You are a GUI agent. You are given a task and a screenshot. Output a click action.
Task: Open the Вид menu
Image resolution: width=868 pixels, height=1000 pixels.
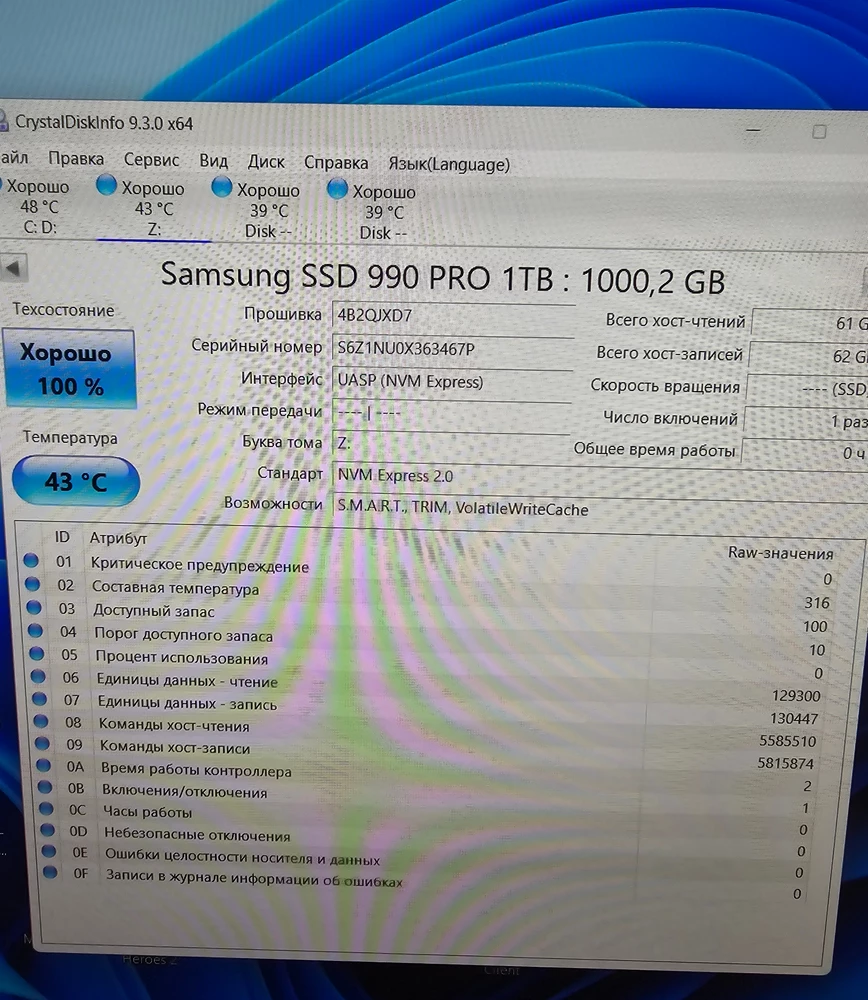(213, 161)
